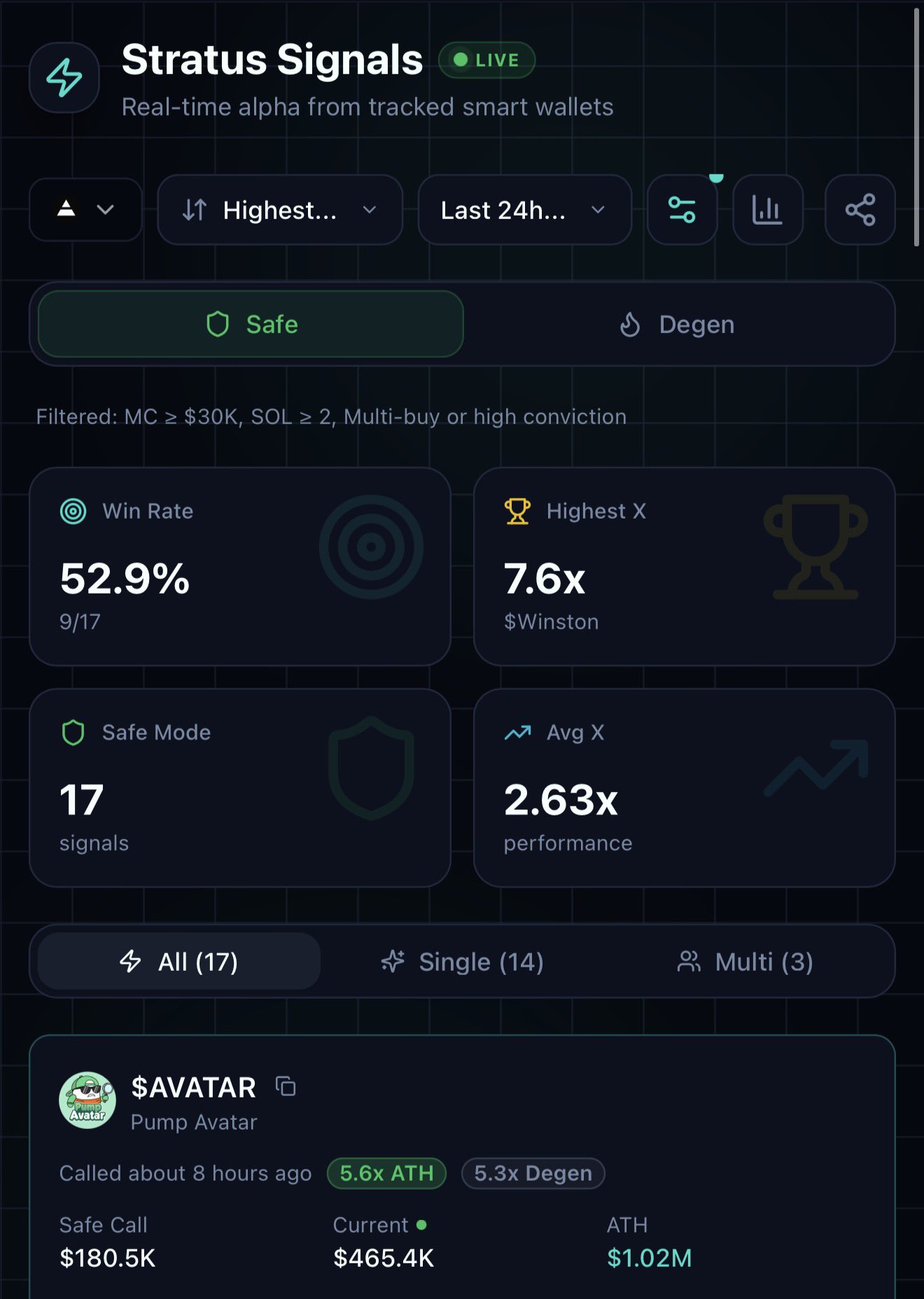
Task: Copy the $AVATAR token address
Action: click(x=286, y=1086)
